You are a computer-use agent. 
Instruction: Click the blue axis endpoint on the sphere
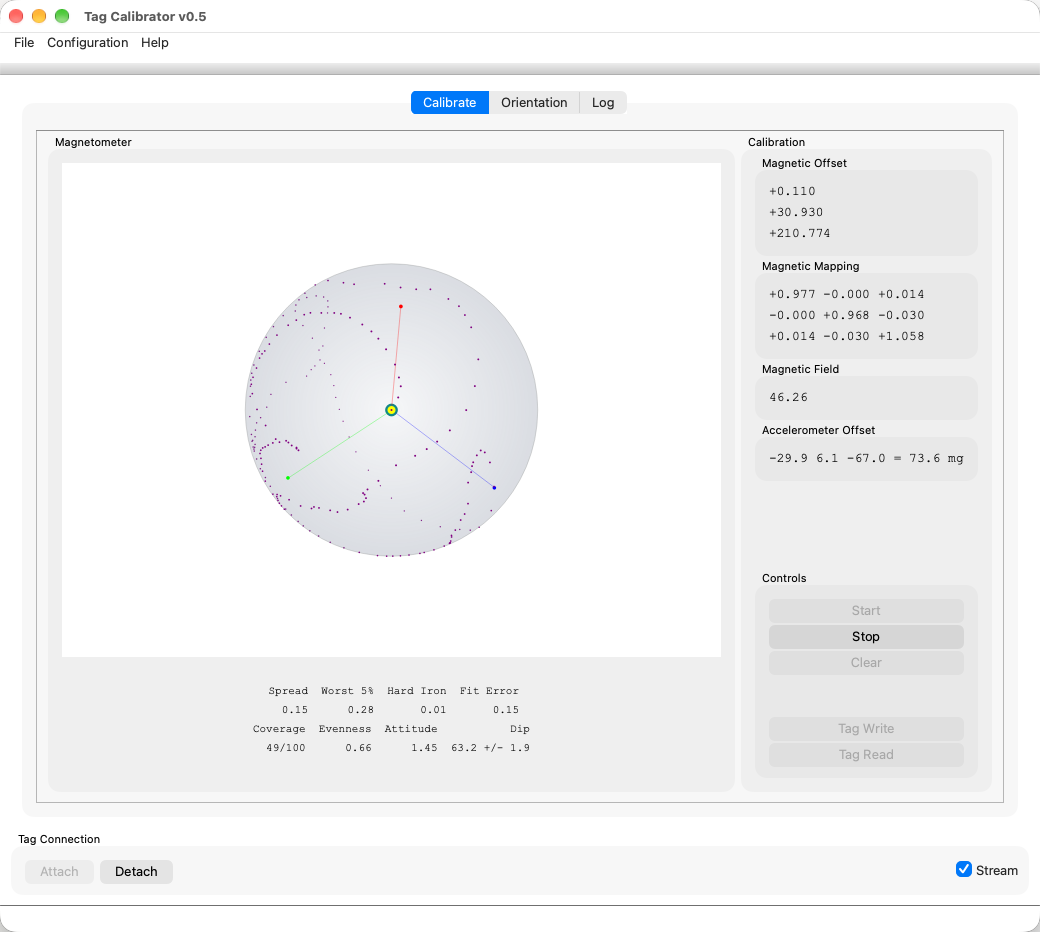(x=494, y=488)
